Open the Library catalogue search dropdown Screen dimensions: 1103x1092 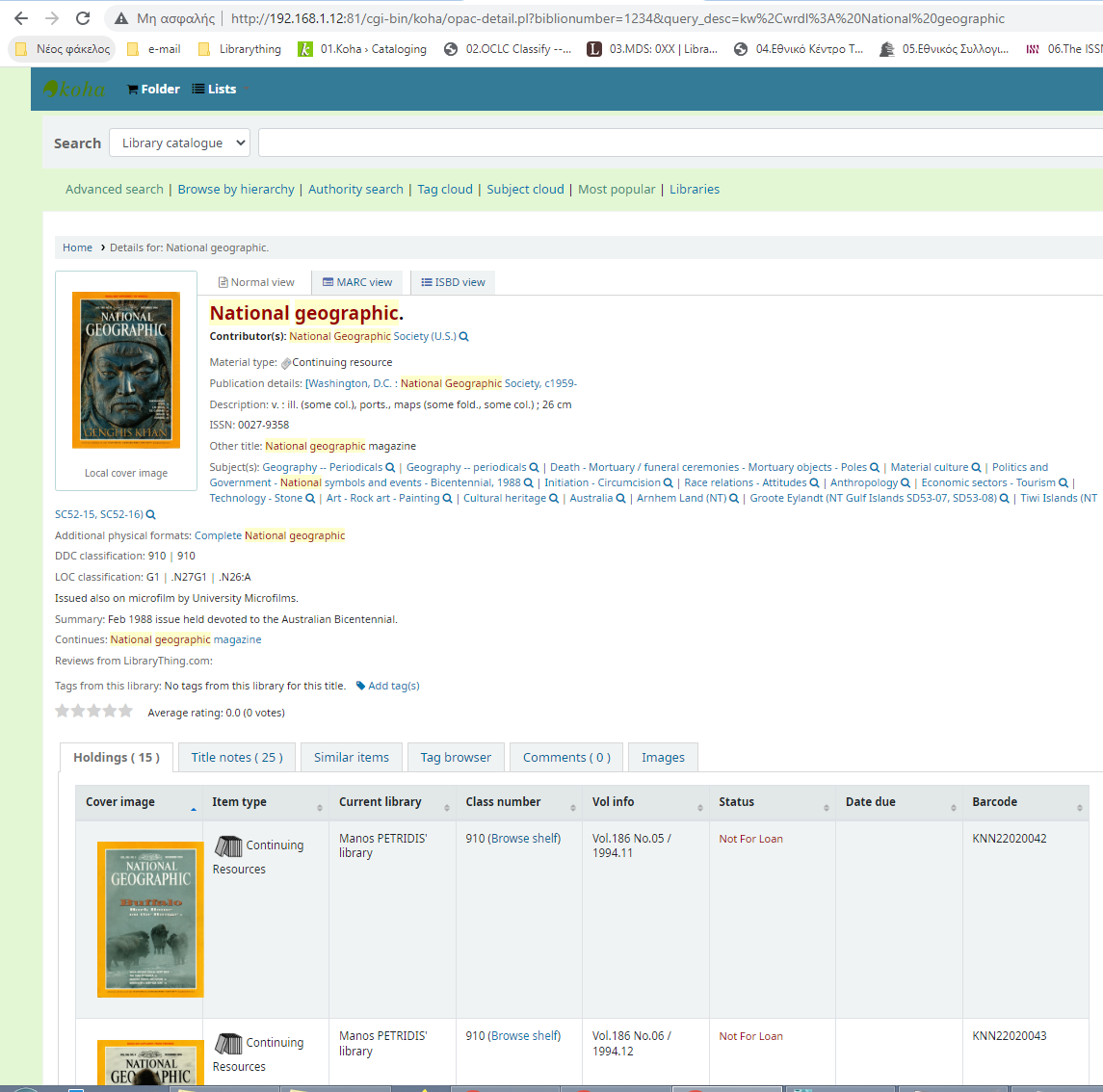pyautogui.click(x=179, y=143)
